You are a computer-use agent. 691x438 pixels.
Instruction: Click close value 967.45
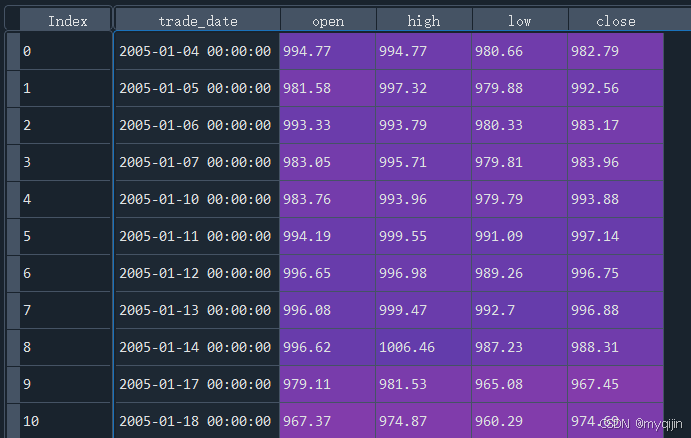[616, 384]
